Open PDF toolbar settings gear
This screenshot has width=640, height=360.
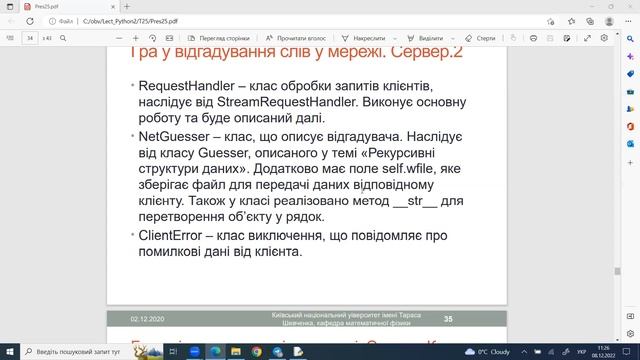[604, 38]
